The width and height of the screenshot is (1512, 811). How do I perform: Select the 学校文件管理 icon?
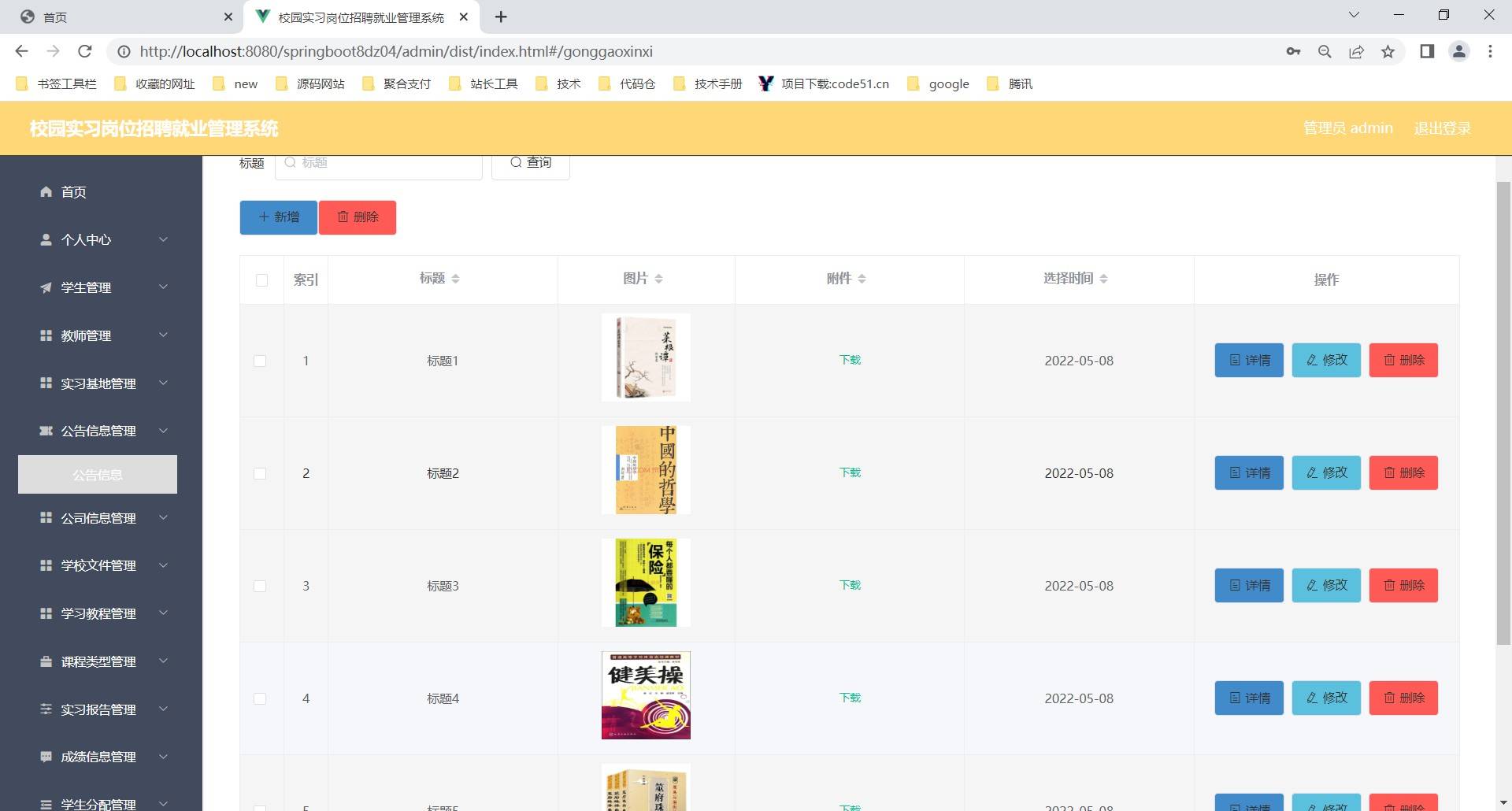point(45,565)
